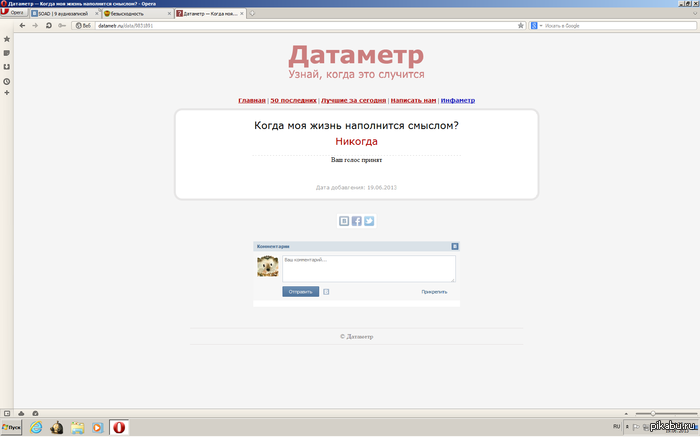Click VK logo in comments header
700x437 pixels.
tap(454, 246)
